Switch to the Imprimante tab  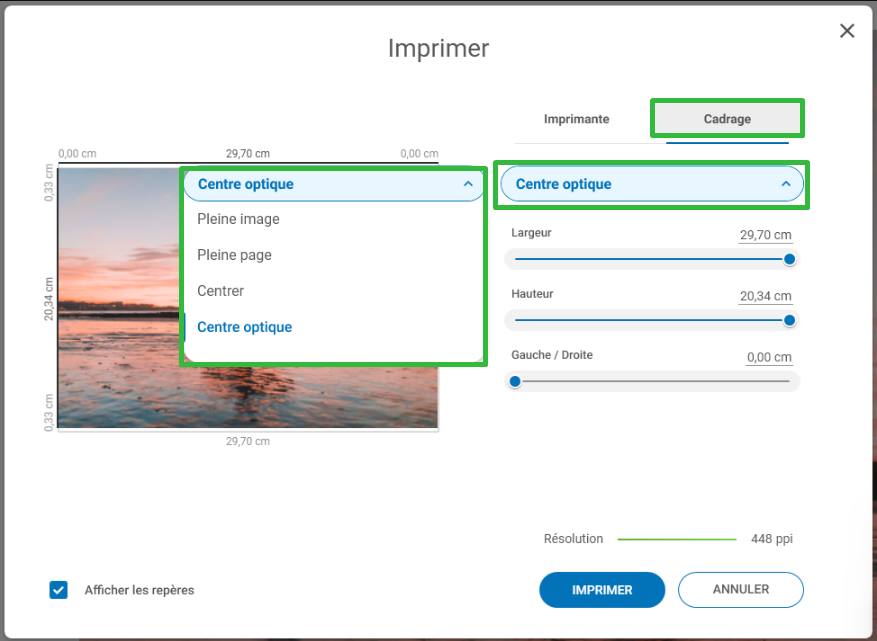576,119
